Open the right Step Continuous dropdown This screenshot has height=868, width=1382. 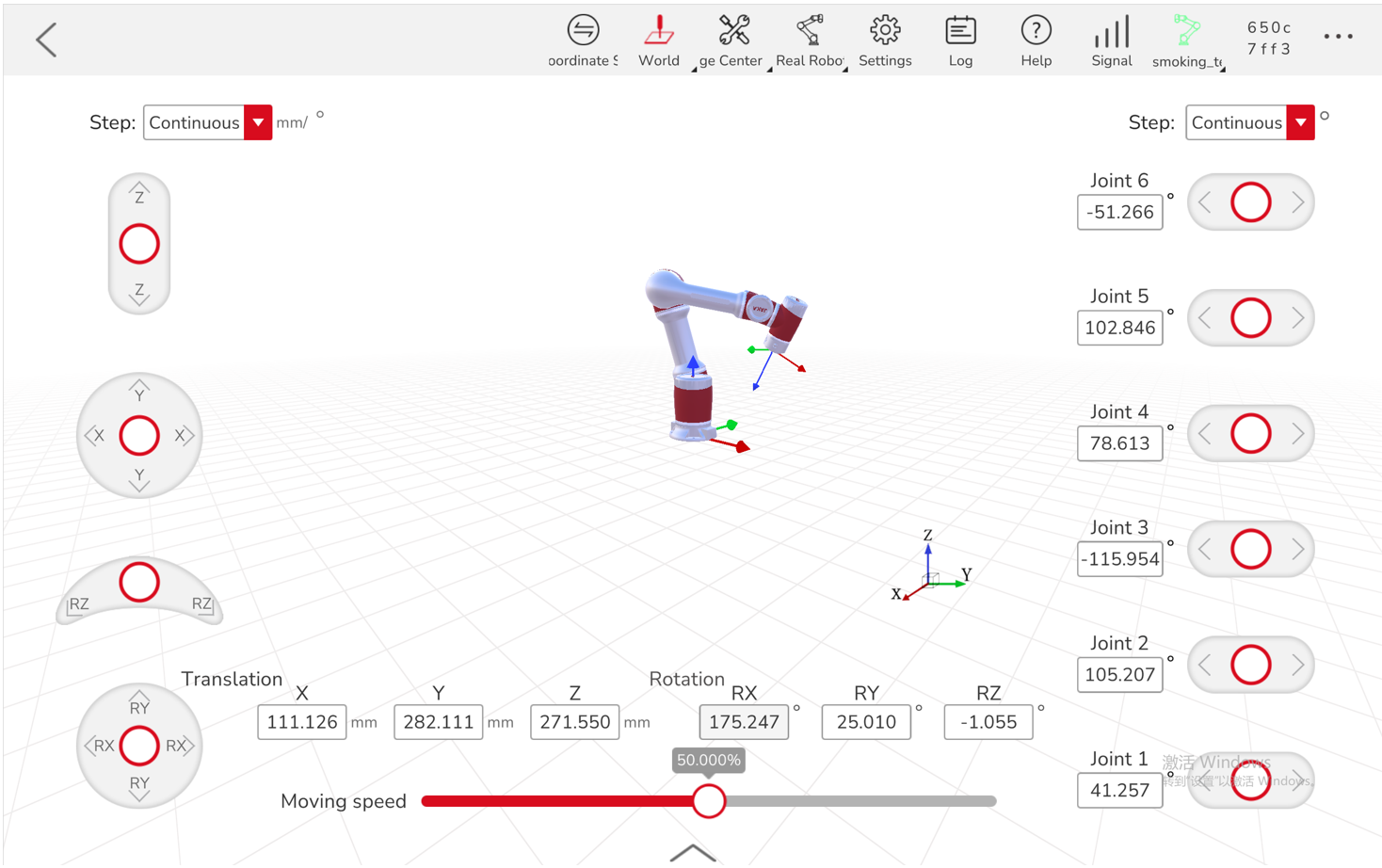click(1299, 122)
